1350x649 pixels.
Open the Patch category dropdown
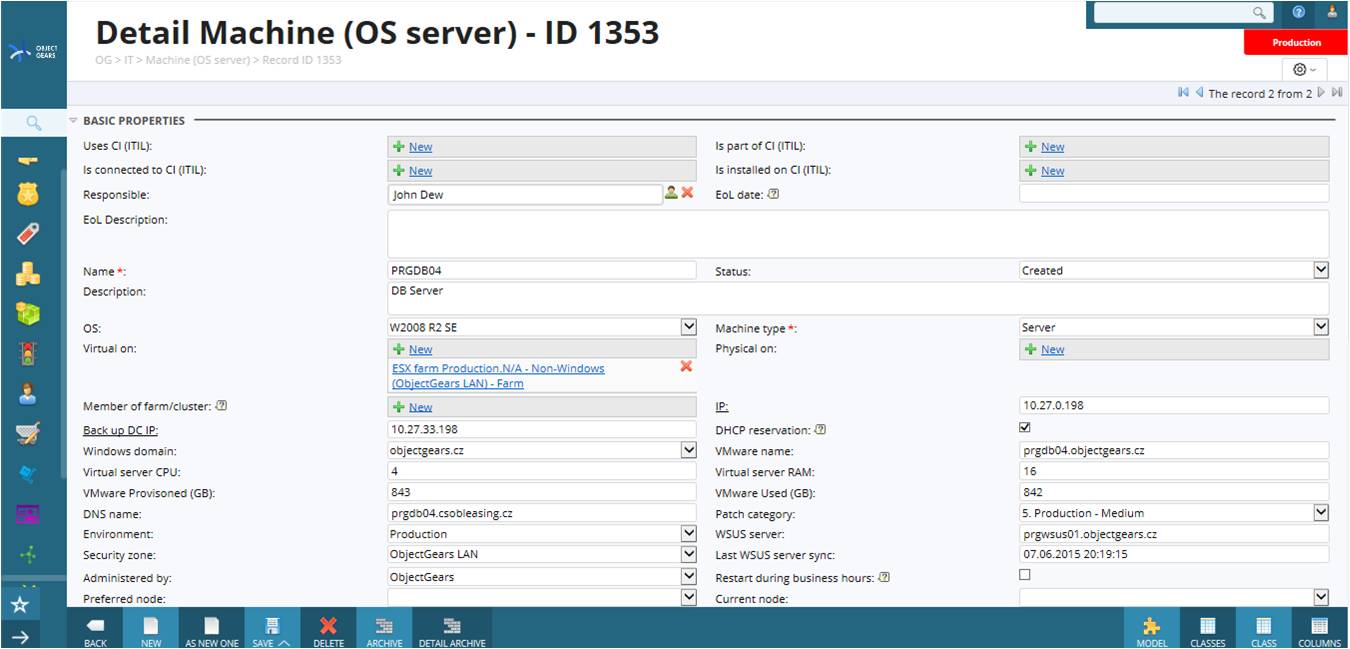click(1321, 513)
